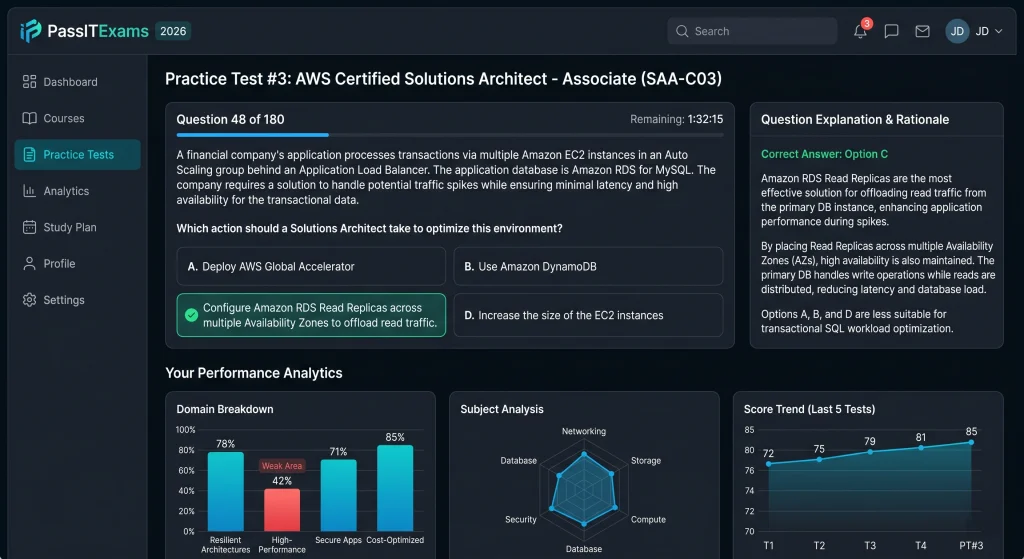
Task: Click the Profile person icon
Action: coord(29,263)
